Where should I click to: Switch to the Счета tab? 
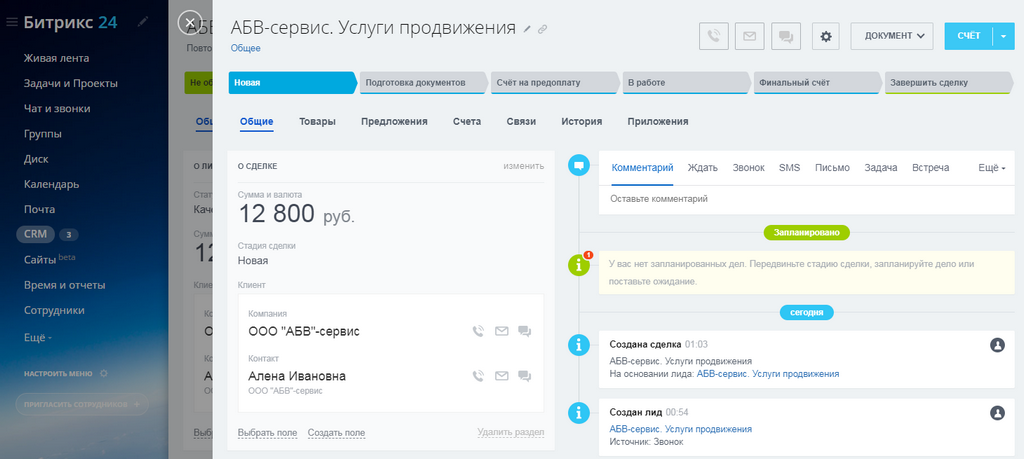click(x=467, y=121)
